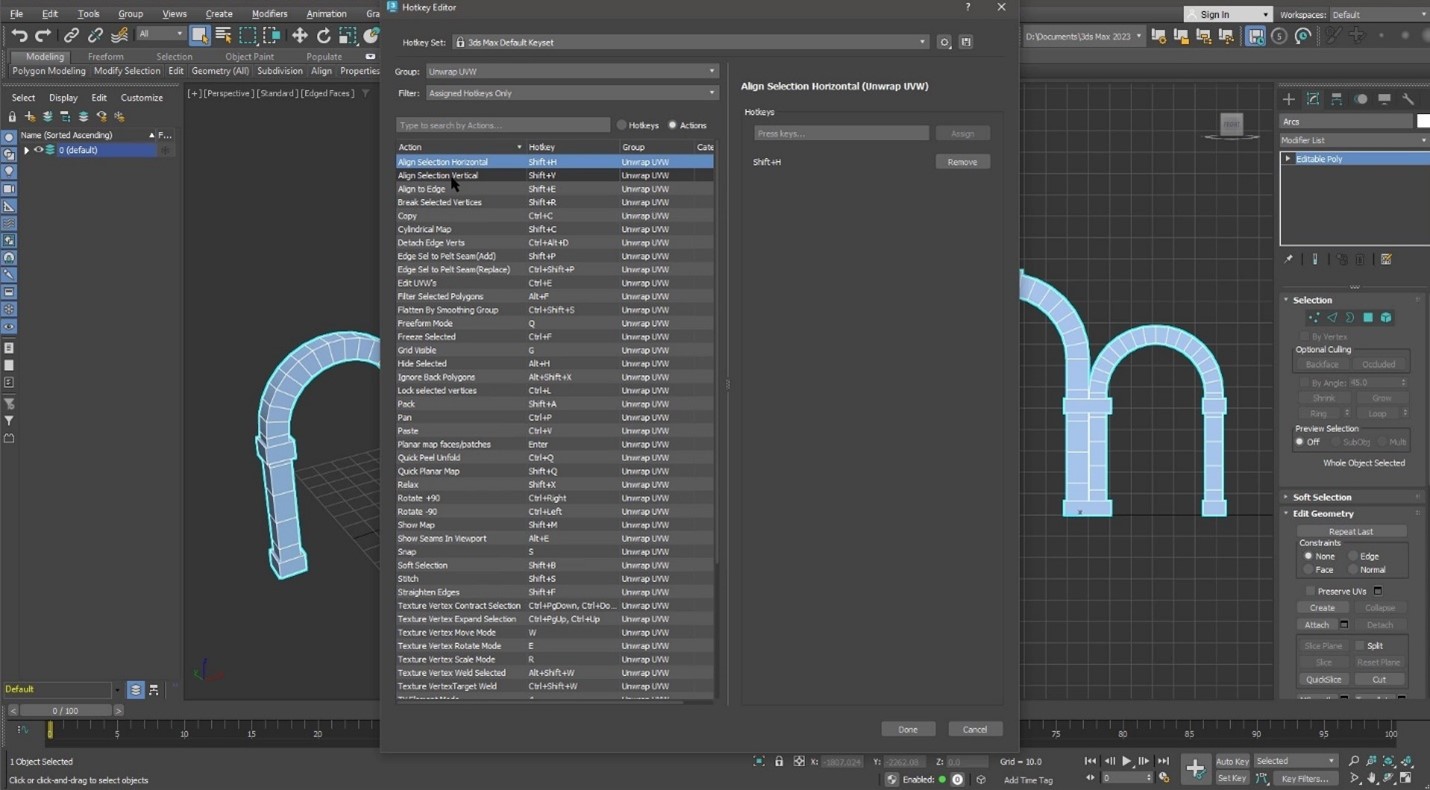Open the Filter dropdown set to Assigned Hotkeys Only
The height and width of the screenshot is (790, 1430).
click(570, 92)
